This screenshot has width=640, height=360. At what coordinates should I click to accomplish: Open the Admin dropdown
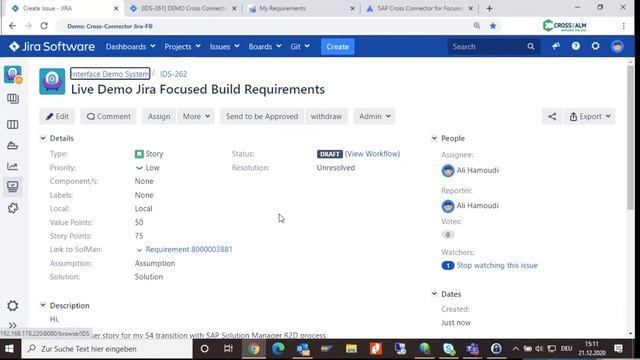tap(374, 116)
